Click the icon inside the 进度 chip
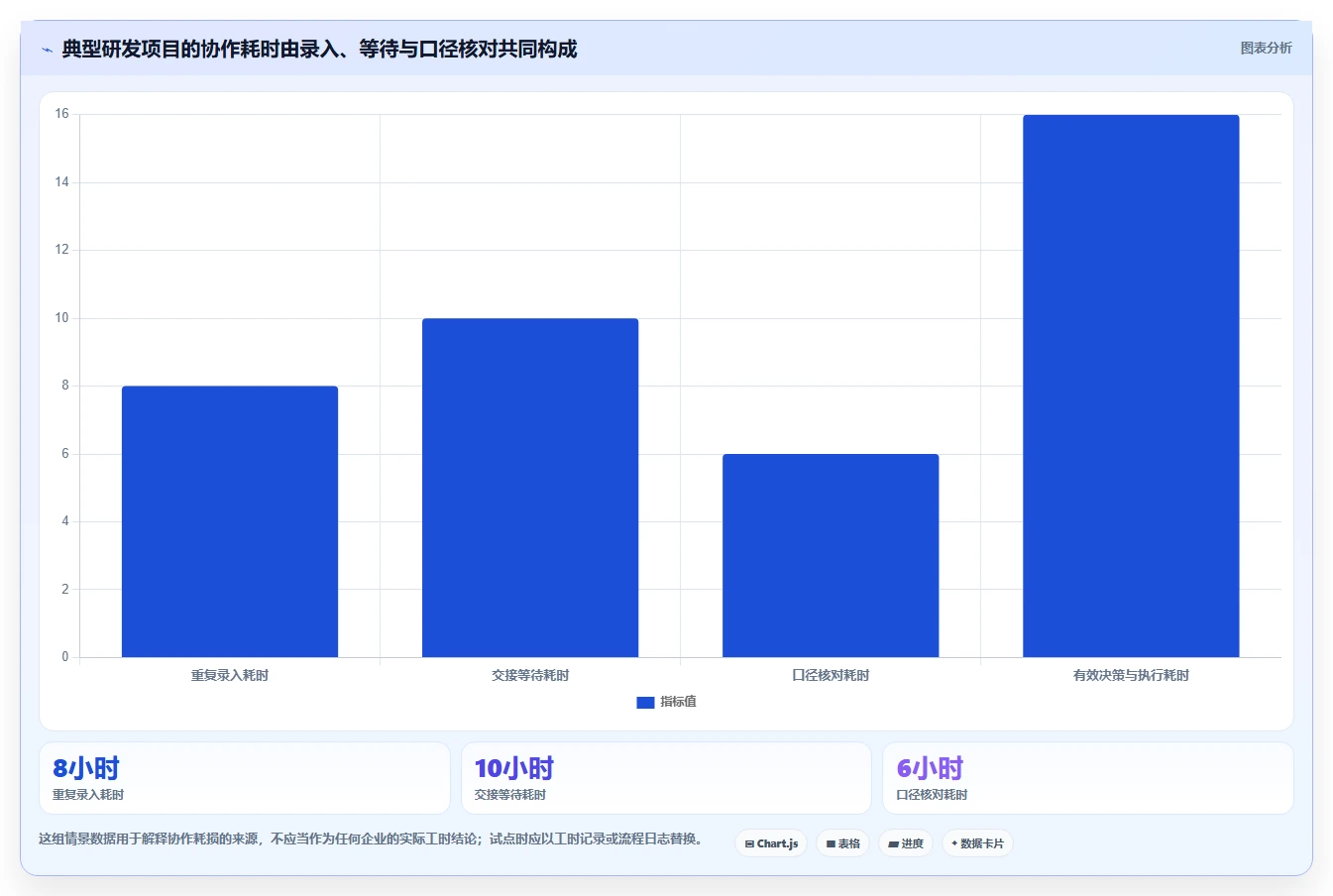The height and width of the screenshot is (896, 1333). click(893, 844)
